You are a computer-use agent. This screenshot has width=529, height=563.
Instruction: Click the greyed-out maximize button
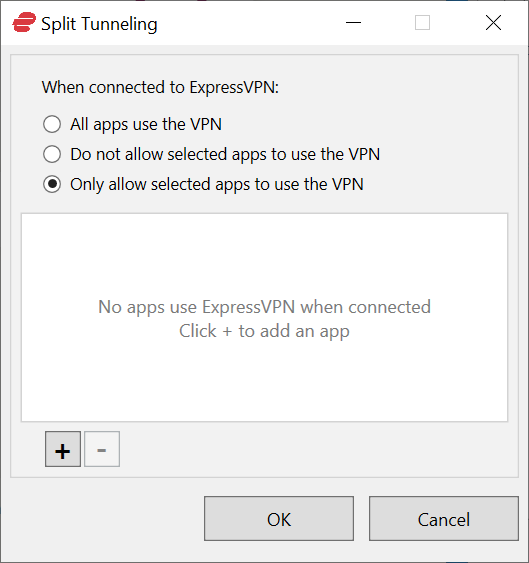(x=422, y=23)
